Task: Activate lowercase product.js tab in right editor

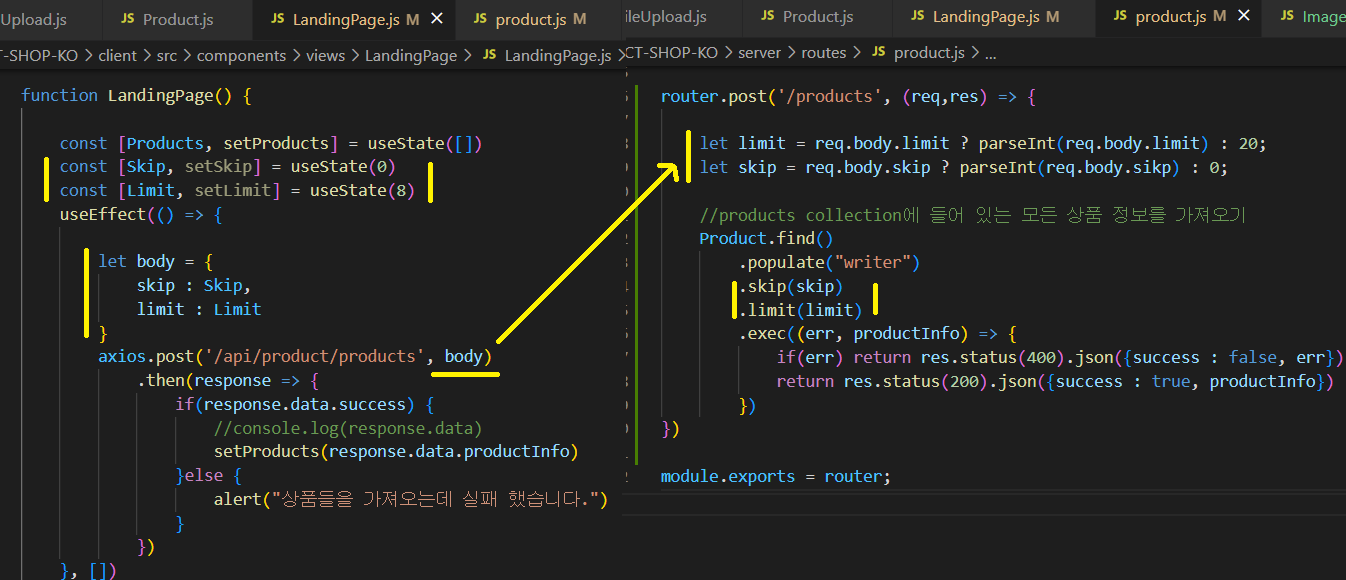Action: tap(1170, 17)
